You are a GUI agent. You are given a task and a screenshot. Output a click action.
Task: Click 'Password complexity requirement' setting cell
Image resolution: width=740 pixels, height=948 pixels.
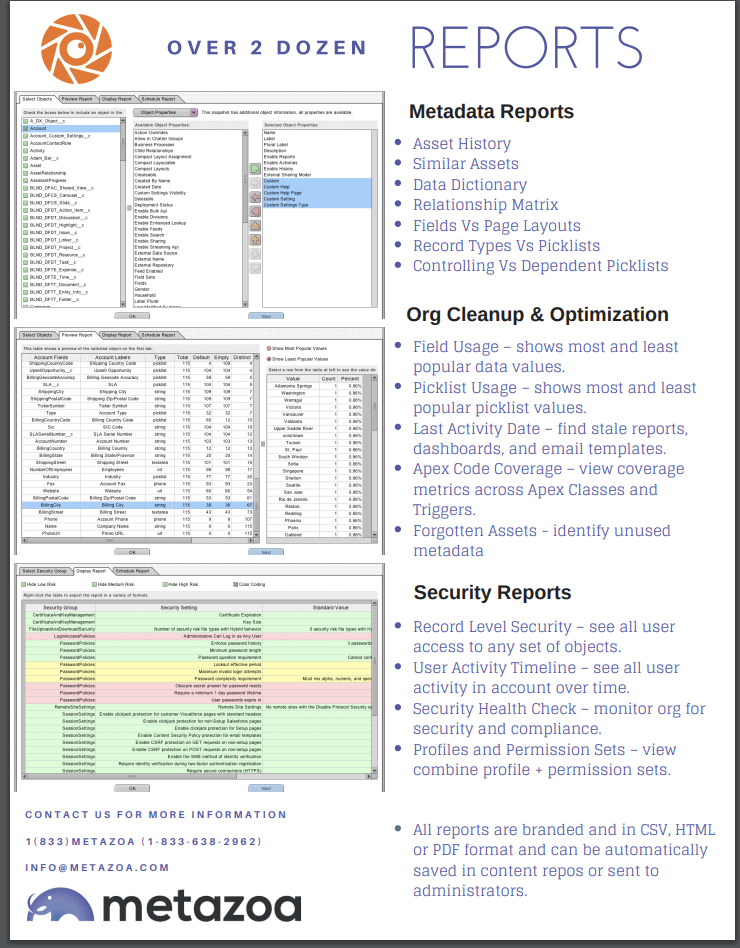(x=179, y=678)
